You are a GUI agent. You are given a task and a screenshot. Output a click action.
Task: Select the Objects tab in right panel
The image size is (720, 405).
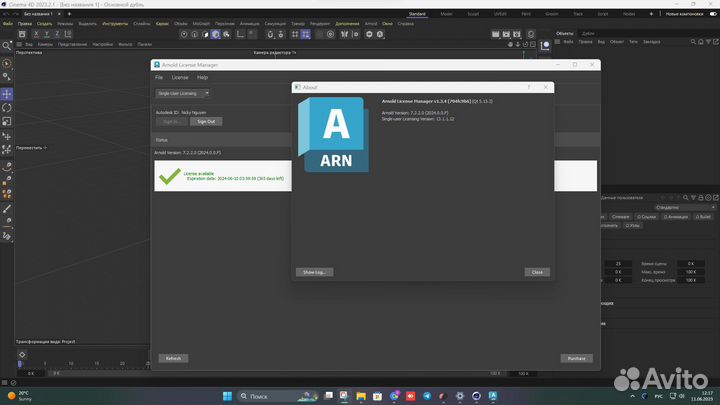tap(564, 34)
